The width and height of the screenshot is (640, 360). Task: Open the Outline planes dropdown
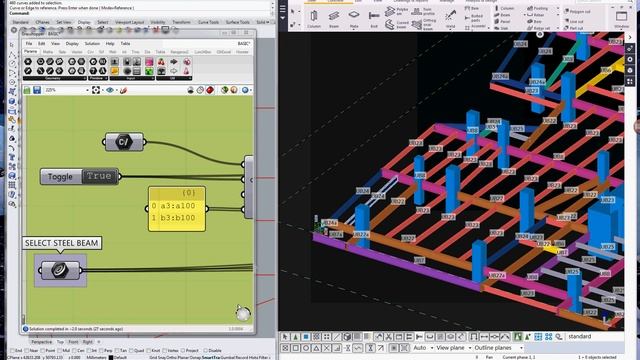point(498,348)
